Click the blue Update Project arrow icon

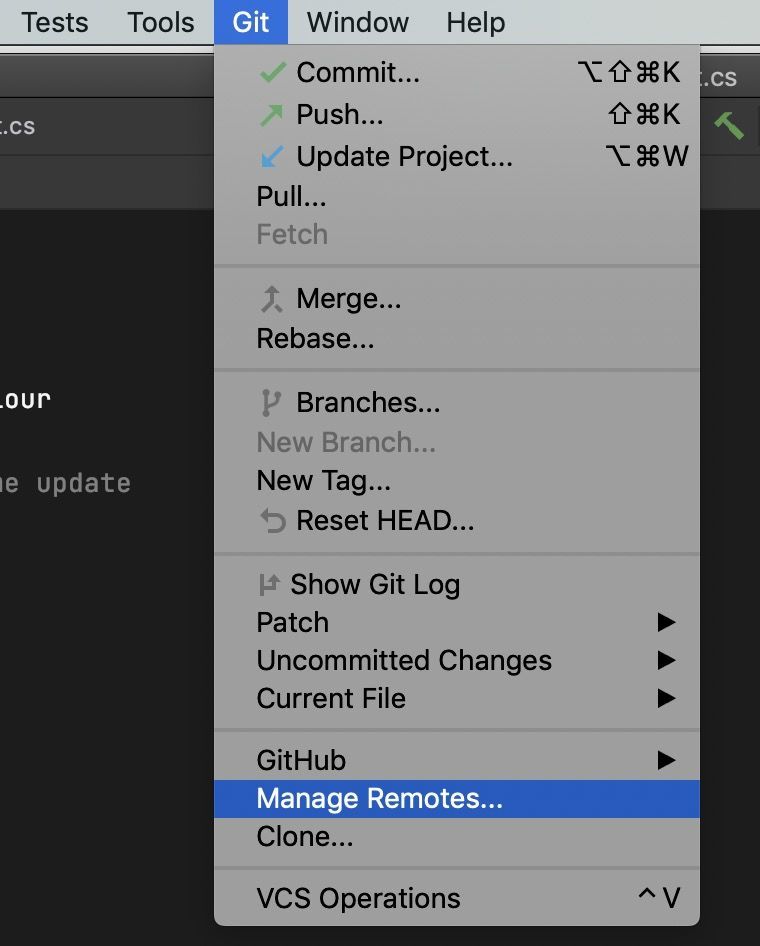coord(271,156)
